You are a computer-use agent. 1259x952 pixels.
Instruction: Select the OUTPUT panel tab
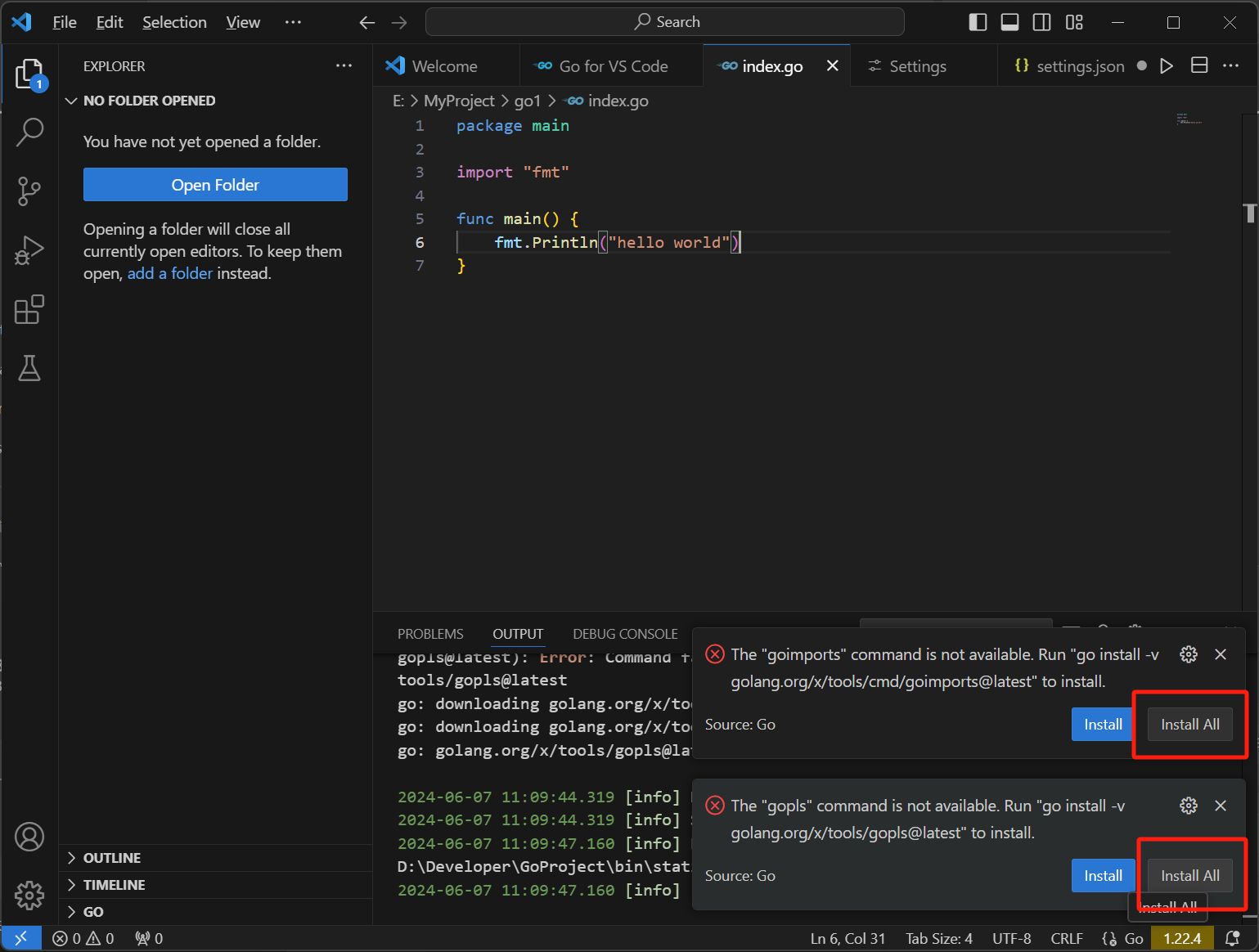518,634
